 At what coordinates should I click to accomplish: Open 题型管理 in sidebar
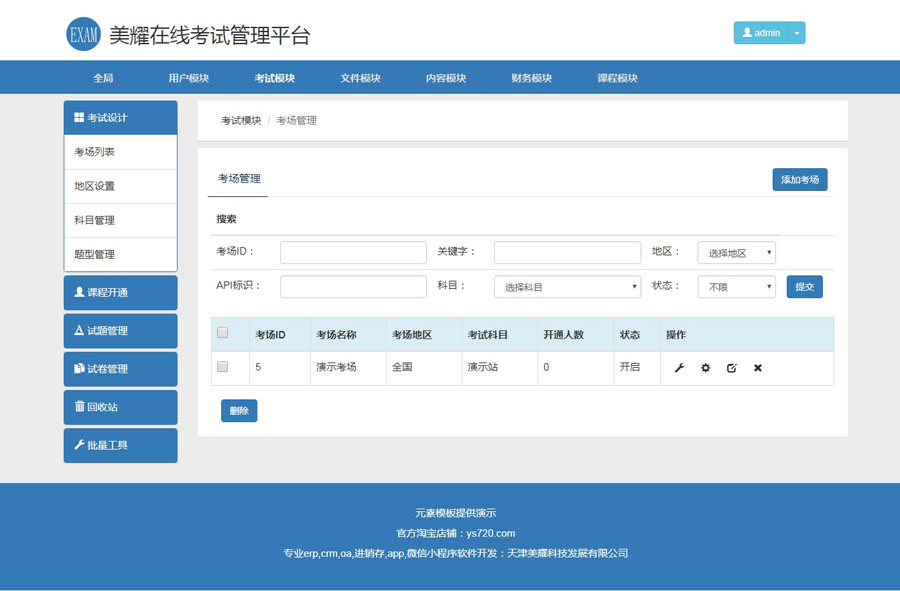[121, 254]
